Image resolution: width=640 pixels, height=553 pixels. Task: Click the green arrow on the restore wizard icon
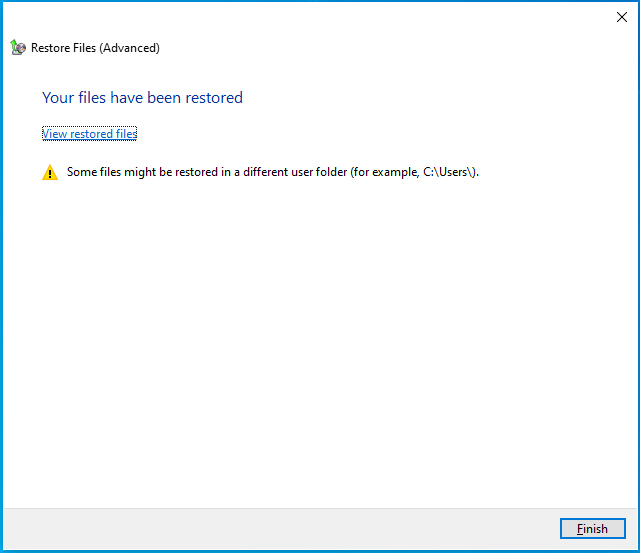tap(14, 44)
